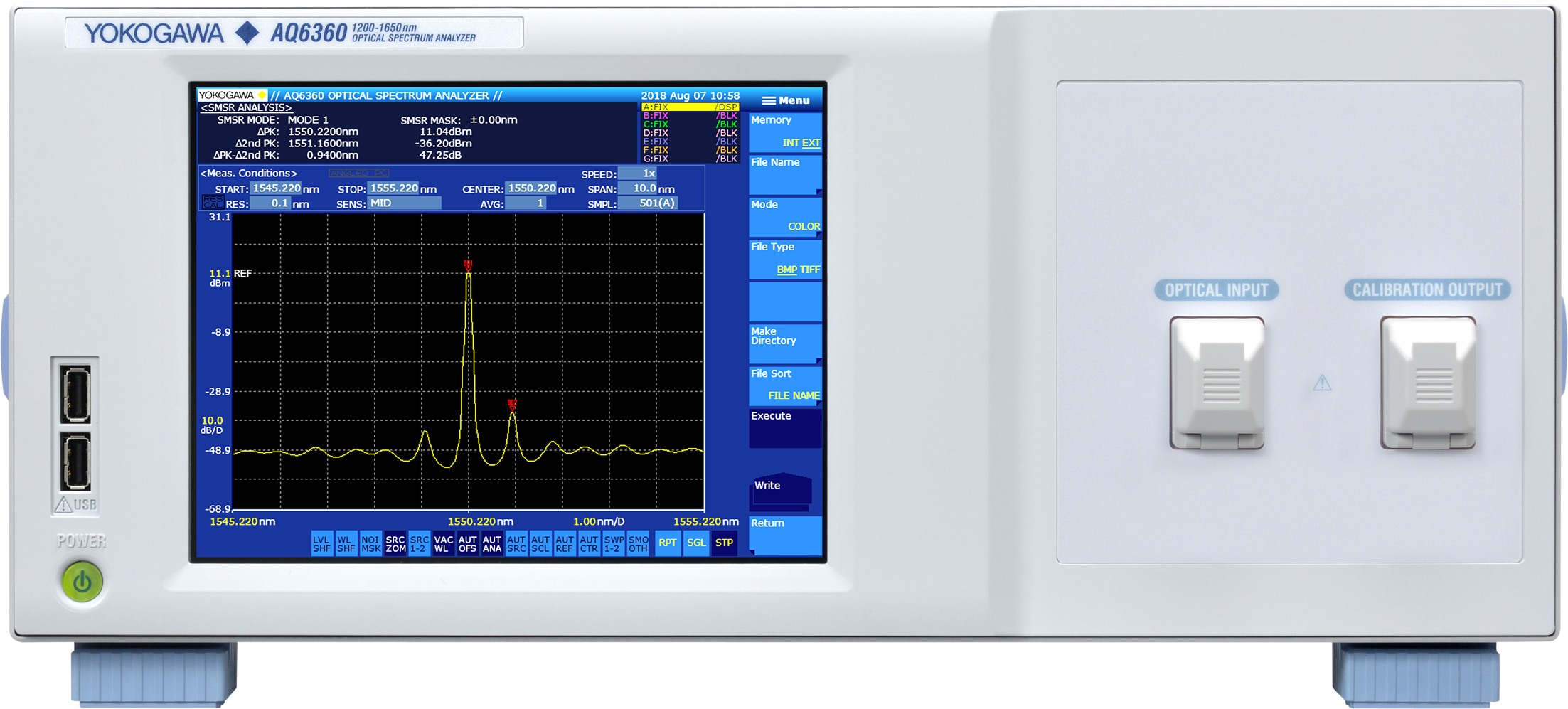Click the CENTER wavelength field
This screenshot has height=709, width=1568.
coord(531,188)
